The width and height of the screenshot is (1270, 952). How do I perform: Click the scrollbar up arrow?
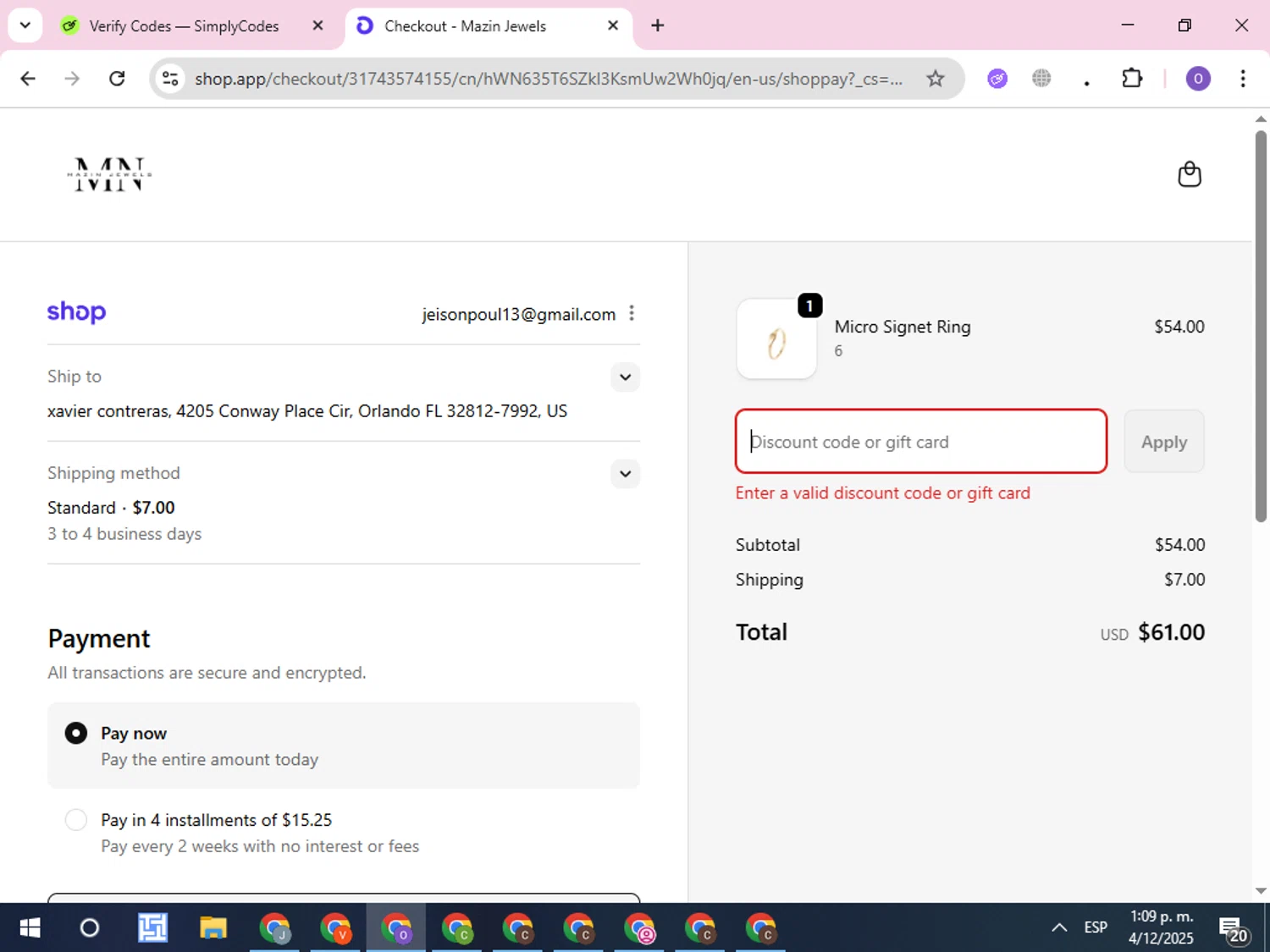pos(1261,118)
